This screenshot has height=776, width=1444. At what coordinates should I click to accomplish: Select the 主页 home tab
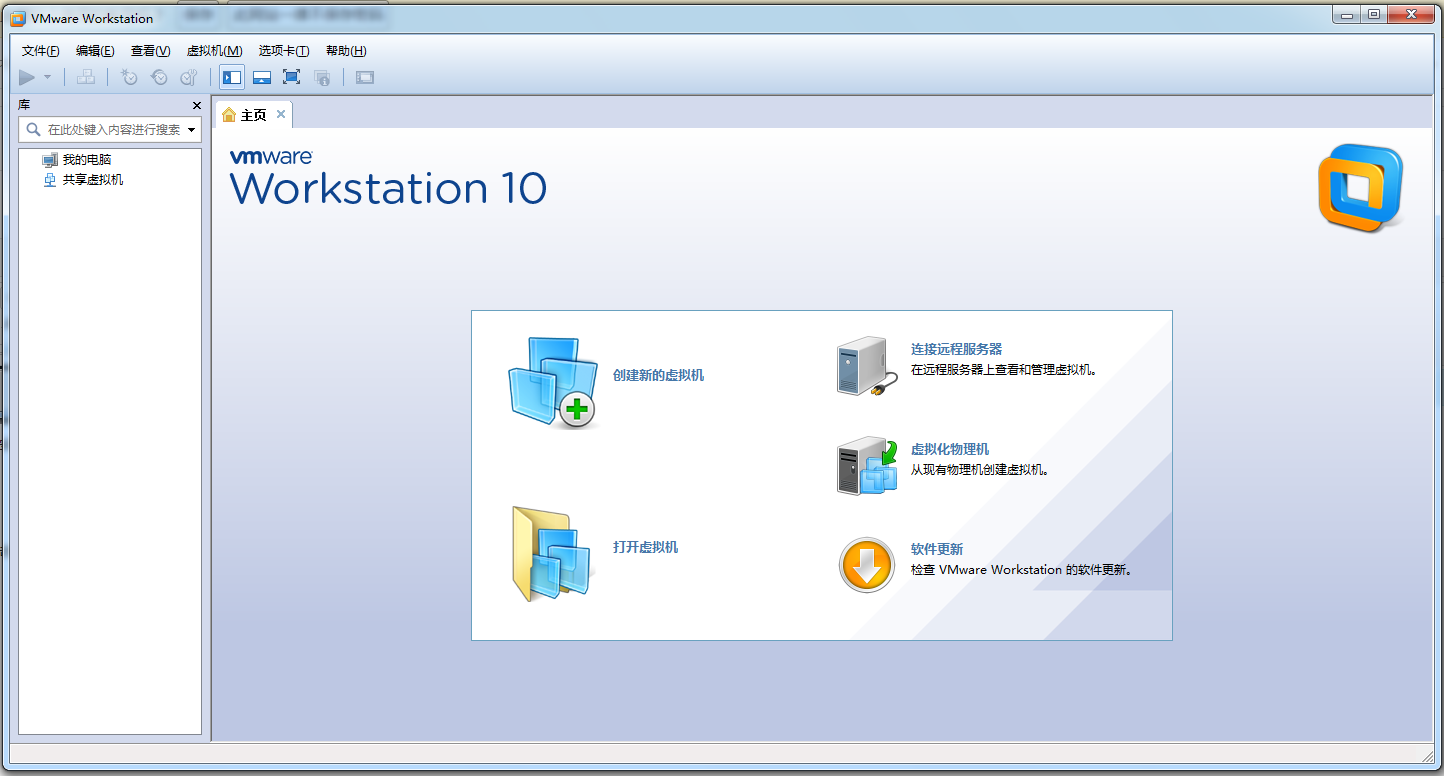(x=246, y=115)
